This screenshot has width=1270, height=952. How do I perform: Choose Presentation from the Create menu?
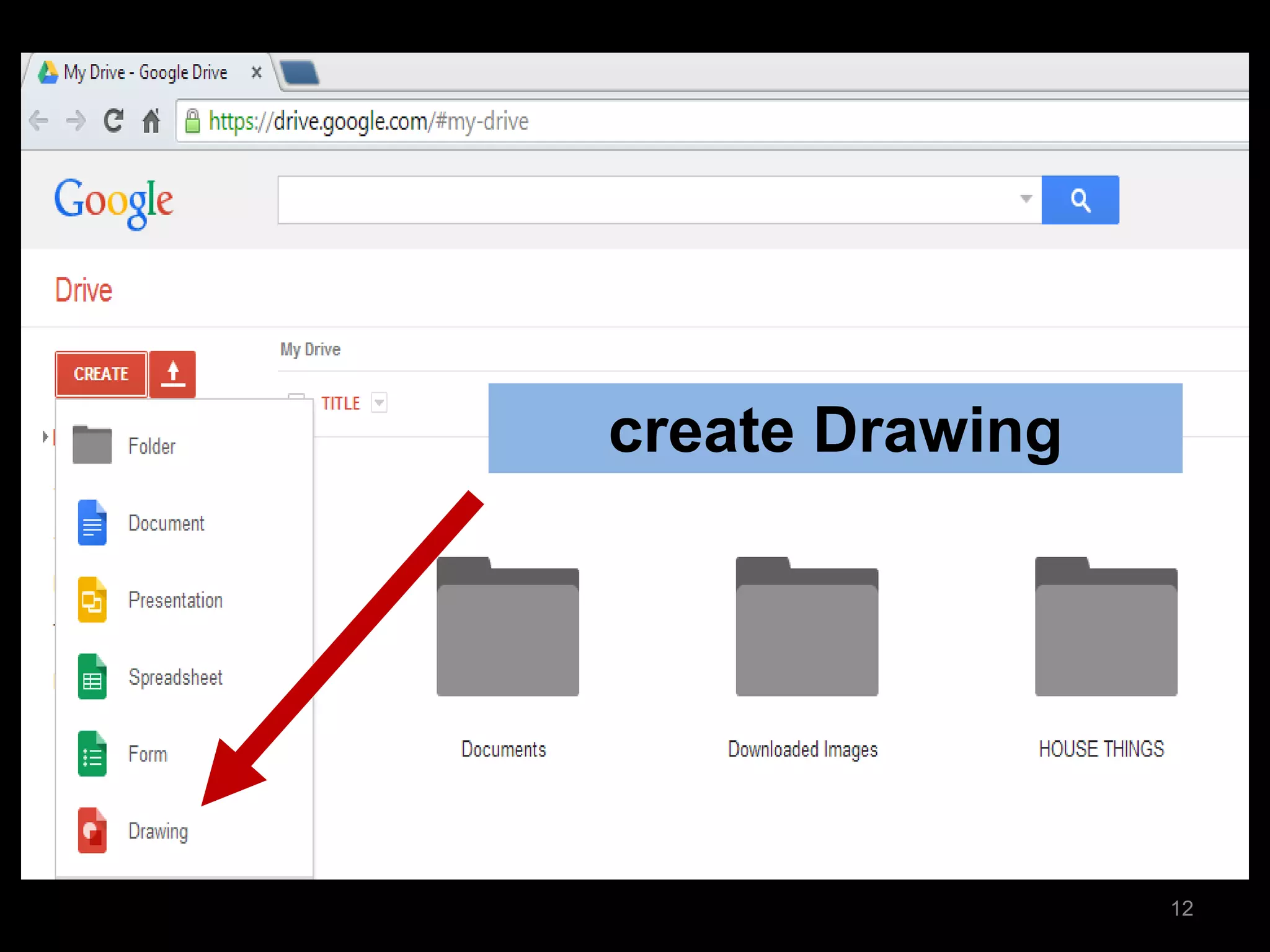(184, 599)
